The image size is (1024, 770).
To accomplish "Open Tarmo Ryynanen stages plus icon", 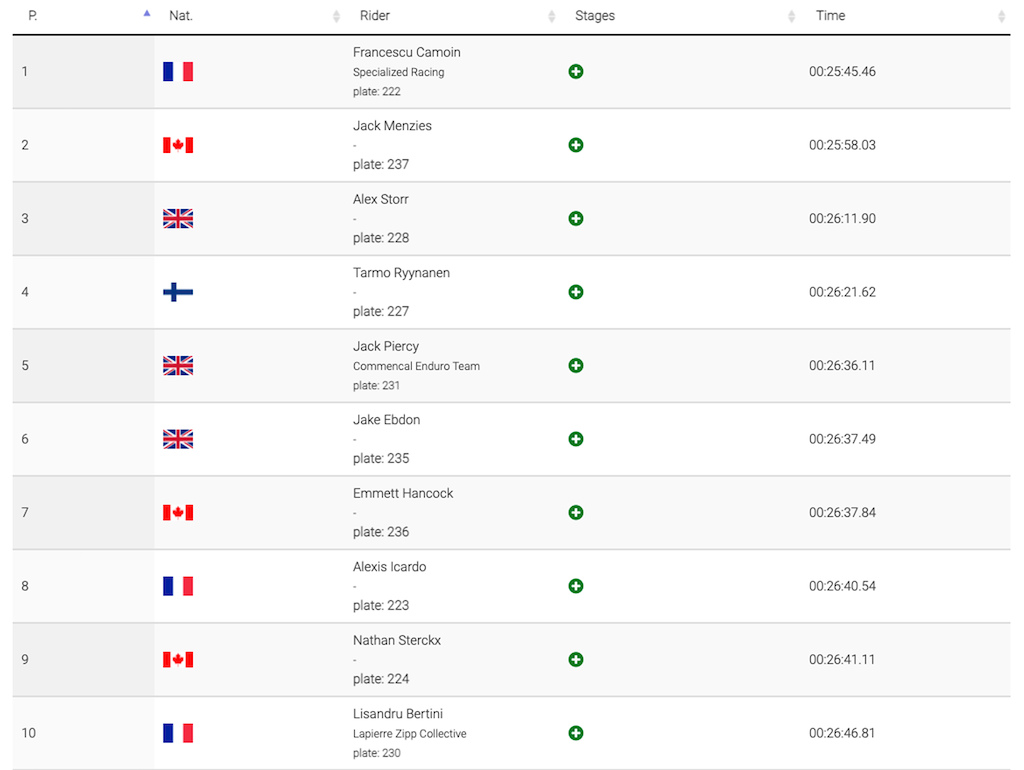I will point(575,292).
